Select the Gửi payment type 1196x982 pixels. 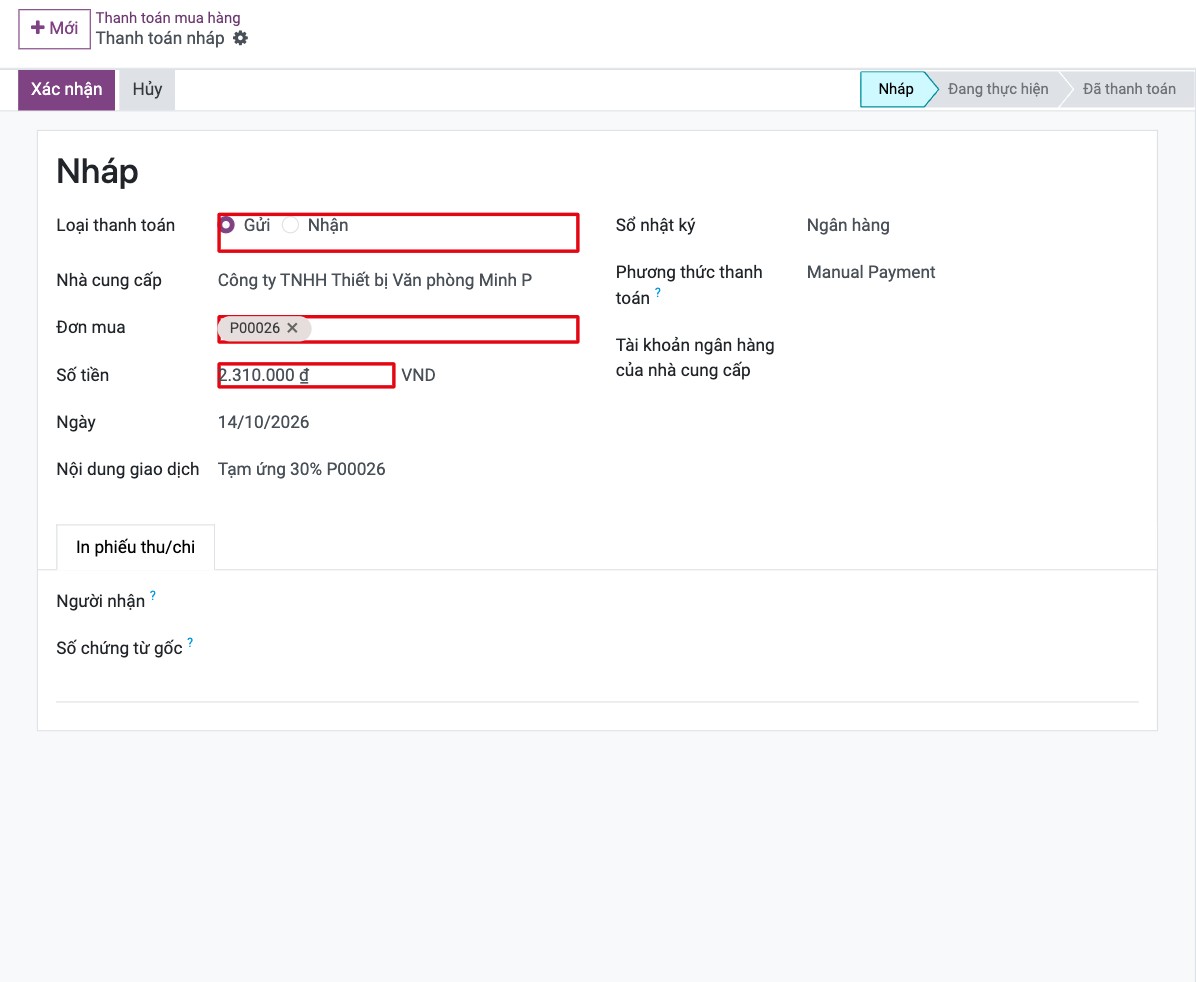[227, 225]
